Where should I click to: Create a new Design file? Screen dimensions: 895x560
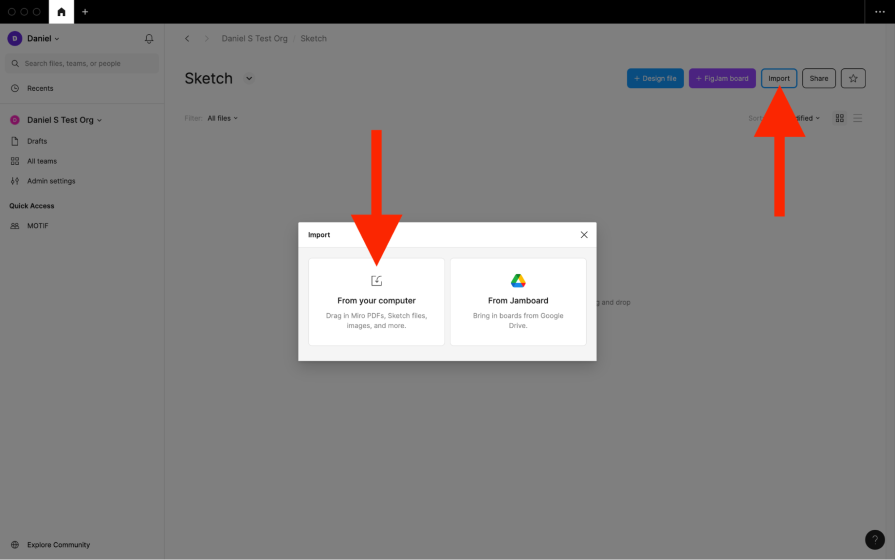(x=655, y=78)
